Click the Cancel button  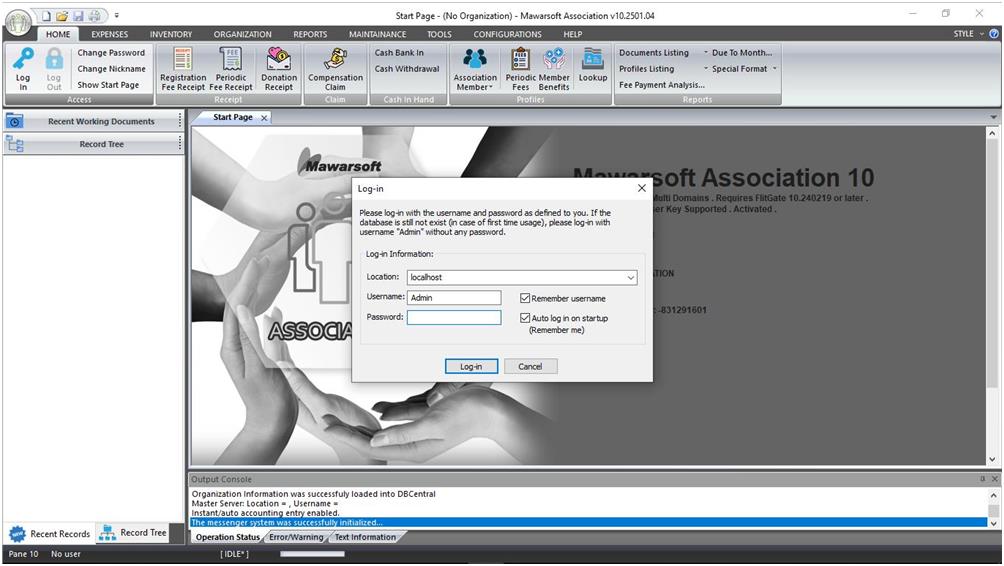[530, 366]
